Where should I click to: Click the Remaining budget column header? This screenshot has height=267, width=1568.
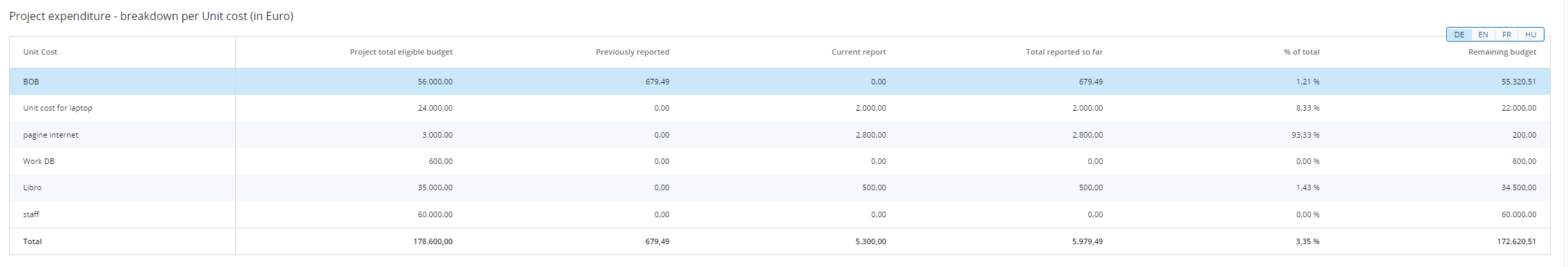[x=1502, y=52]
